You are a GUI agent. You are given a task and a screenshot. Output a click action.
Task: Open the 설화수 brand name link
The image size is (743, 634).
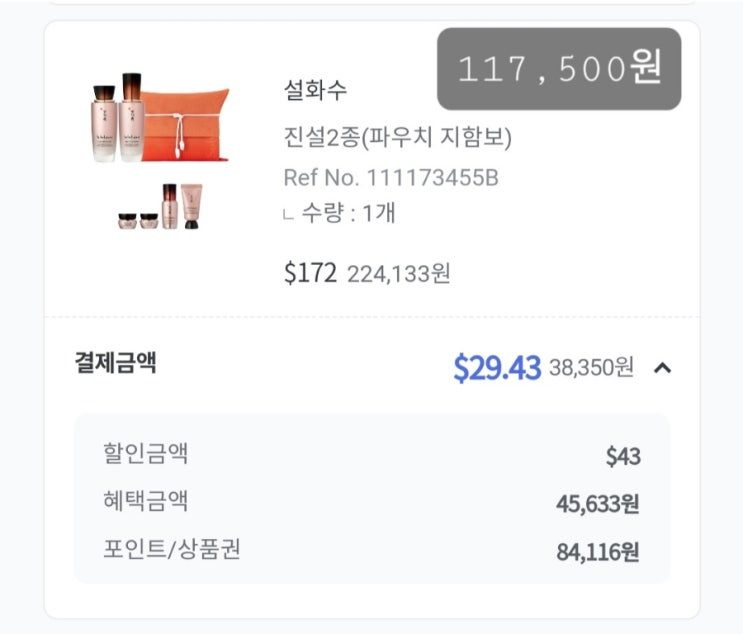[x=315, y=91]
